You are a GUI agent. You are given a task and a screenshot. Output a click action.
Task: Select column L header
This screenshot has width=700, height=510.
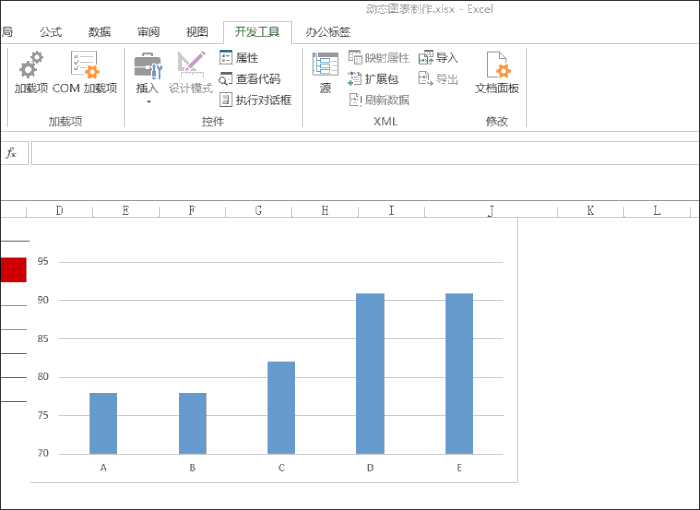[x=657, y=210]
